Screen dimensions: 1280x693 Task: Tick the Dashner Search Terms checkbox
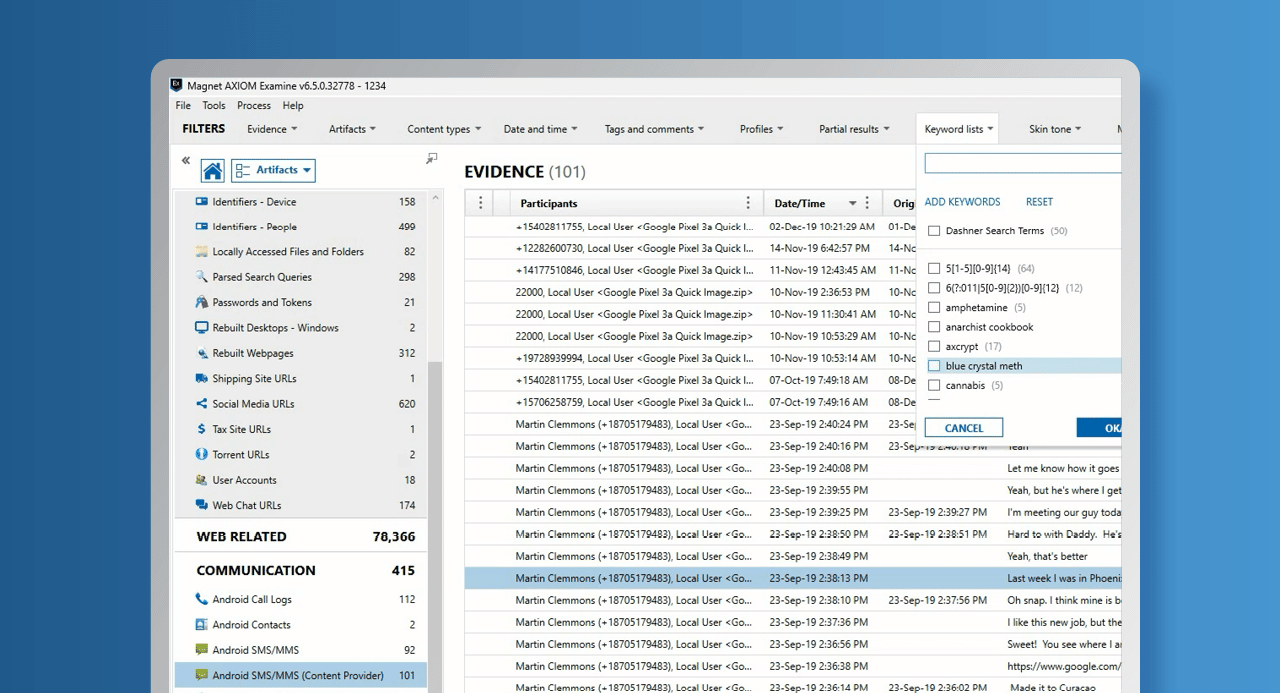click(934, 231)
